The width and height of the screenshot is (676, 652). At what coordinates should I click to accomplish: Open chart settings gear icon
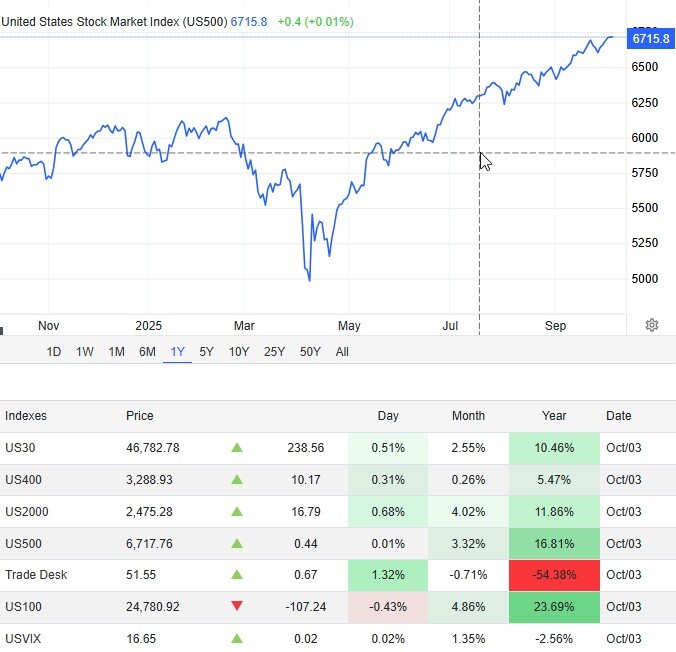(x=652, y=325)
